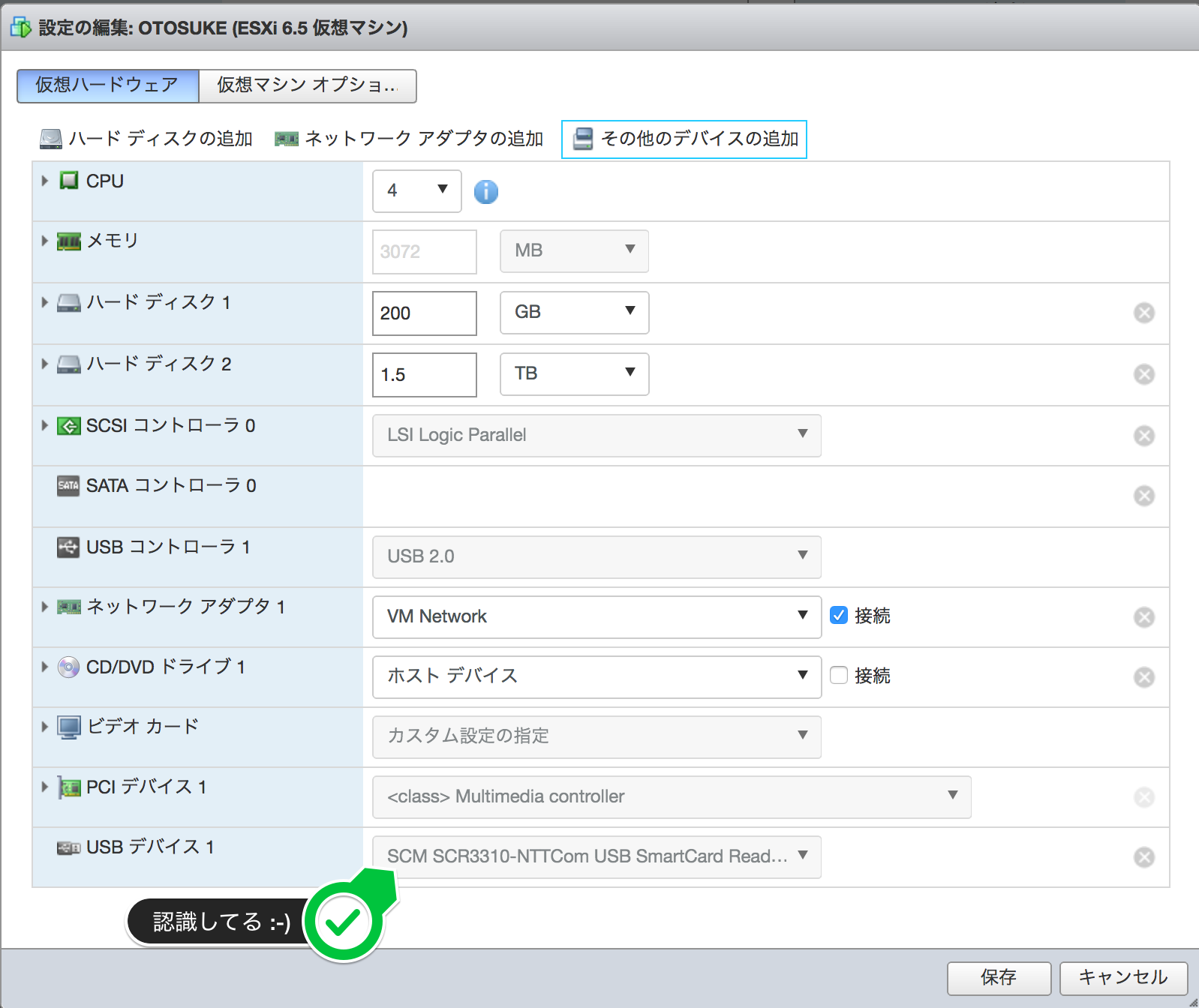Click the Cancel button

tap(1123, 978)
